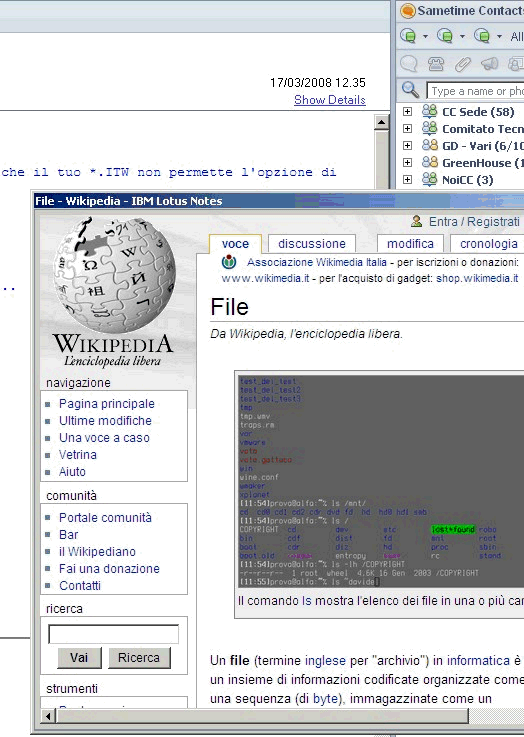Open 'Una voce a caso' random article
This screenshot has width=524, height=737.
coord(104,438)
